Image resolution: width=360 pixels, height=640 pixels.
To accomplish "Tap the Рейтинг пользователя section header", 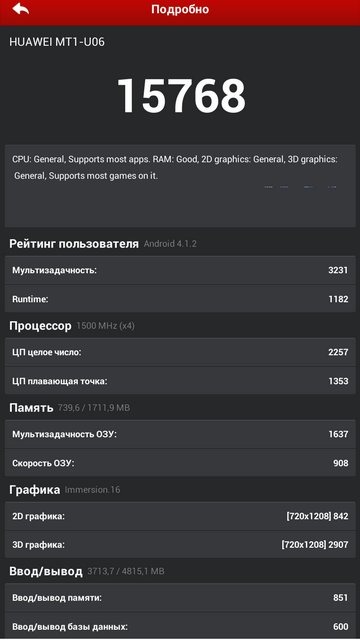I will [x=74, y=244].
